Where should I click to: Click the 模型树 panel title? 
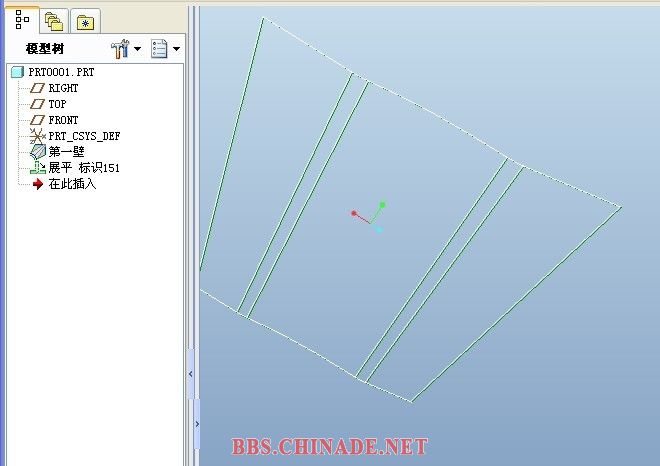click(x=45, y=48)
